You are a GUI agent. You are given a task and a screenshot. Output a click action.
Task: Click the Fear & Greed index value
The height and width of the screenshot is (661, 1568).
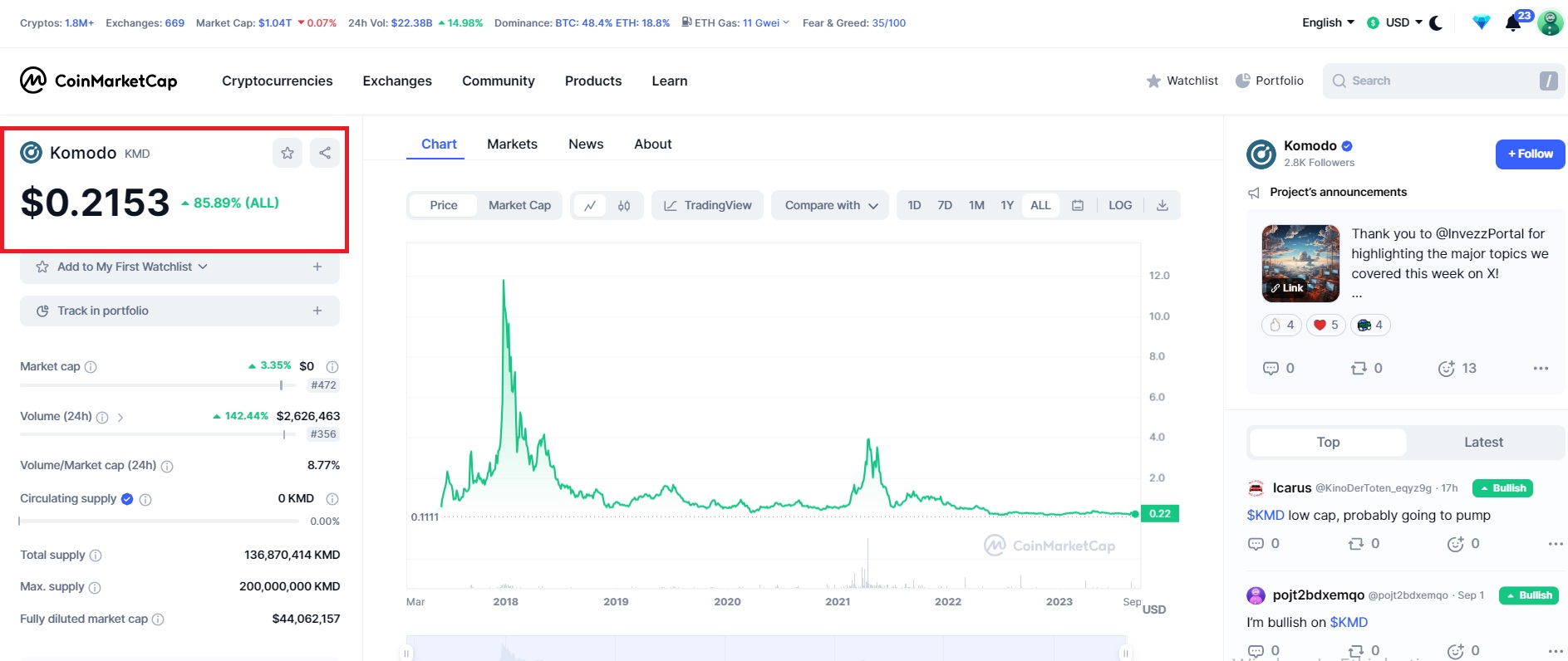click(889, 22)
